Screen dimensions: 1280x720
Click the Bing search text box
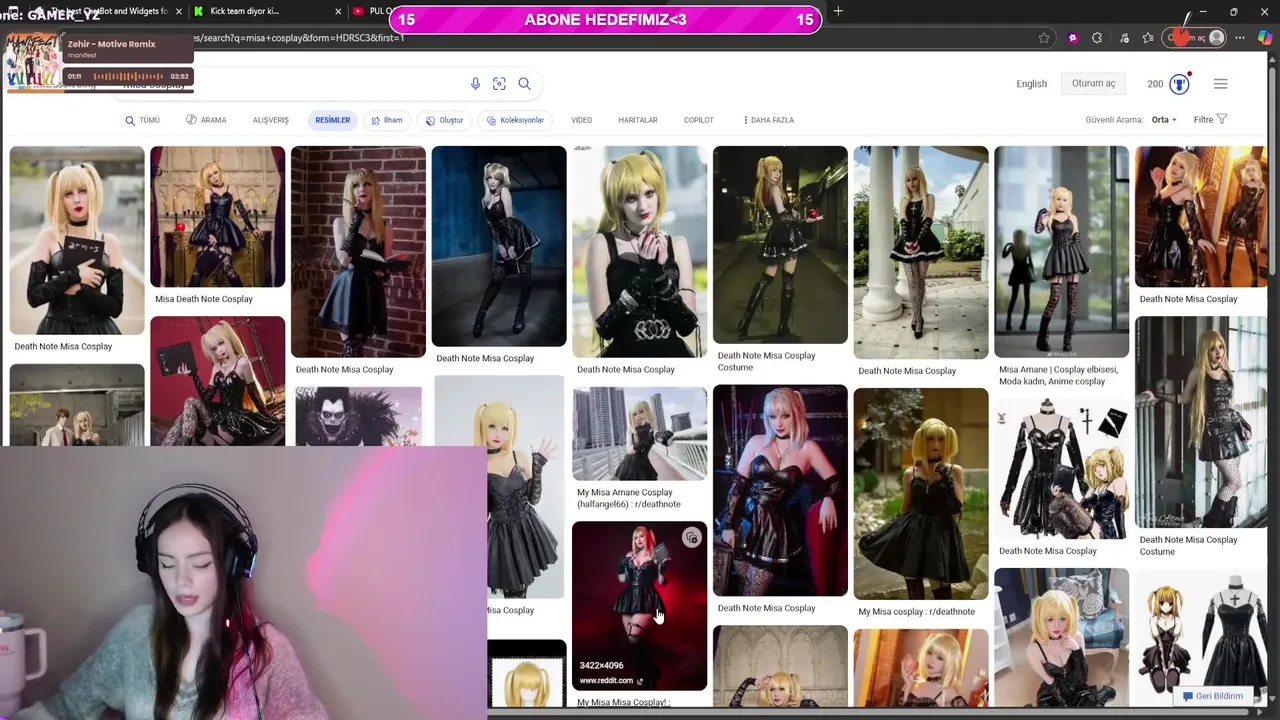290,84
